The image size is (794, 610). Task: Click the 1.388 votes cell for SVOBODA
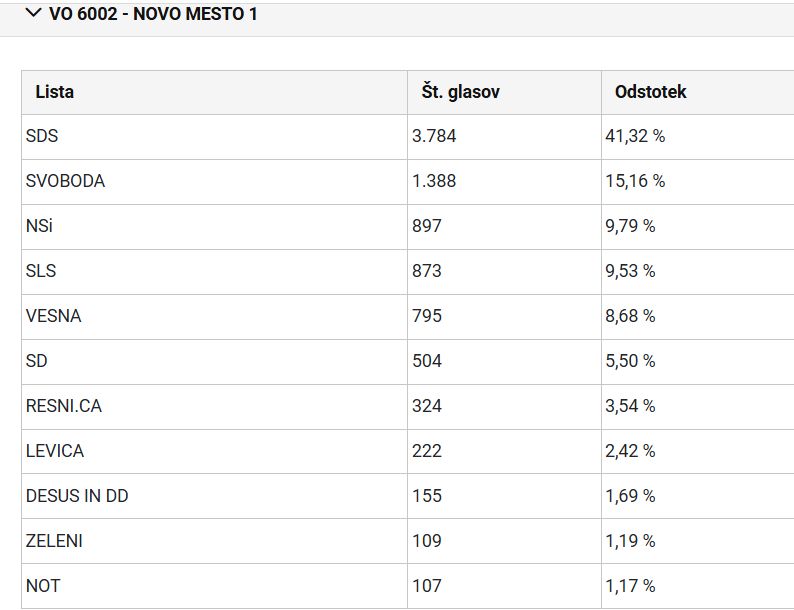click(x=434, y=181)
